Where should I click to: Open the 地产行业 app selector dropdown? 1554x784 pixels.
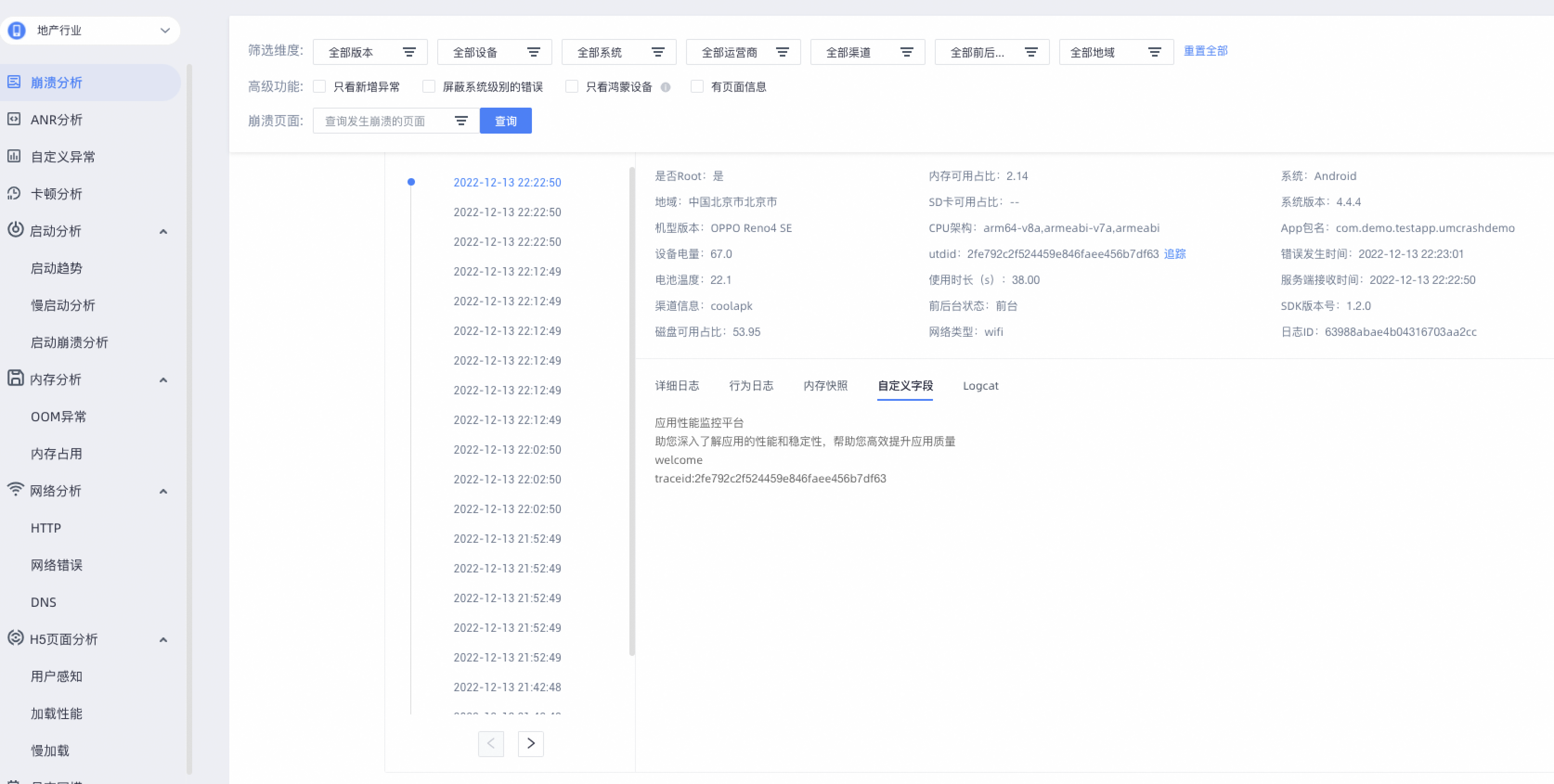91,30
